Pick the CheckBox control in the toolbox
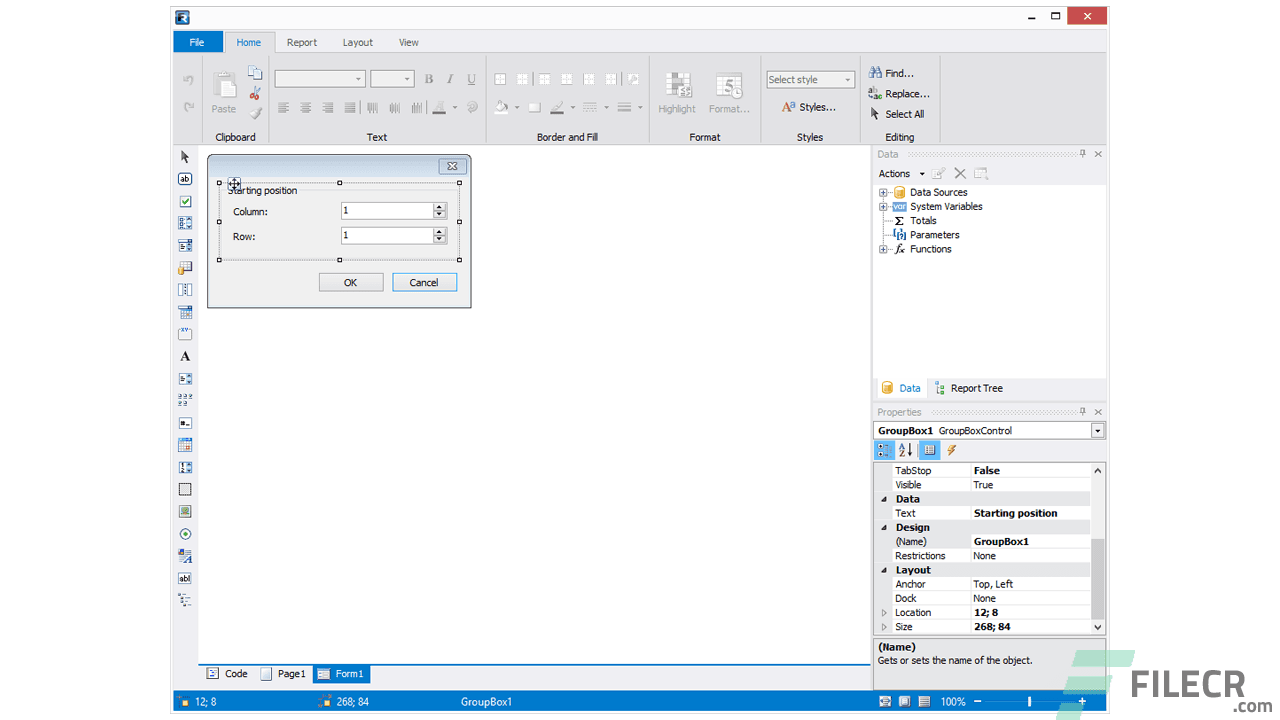 pos(185,201)
